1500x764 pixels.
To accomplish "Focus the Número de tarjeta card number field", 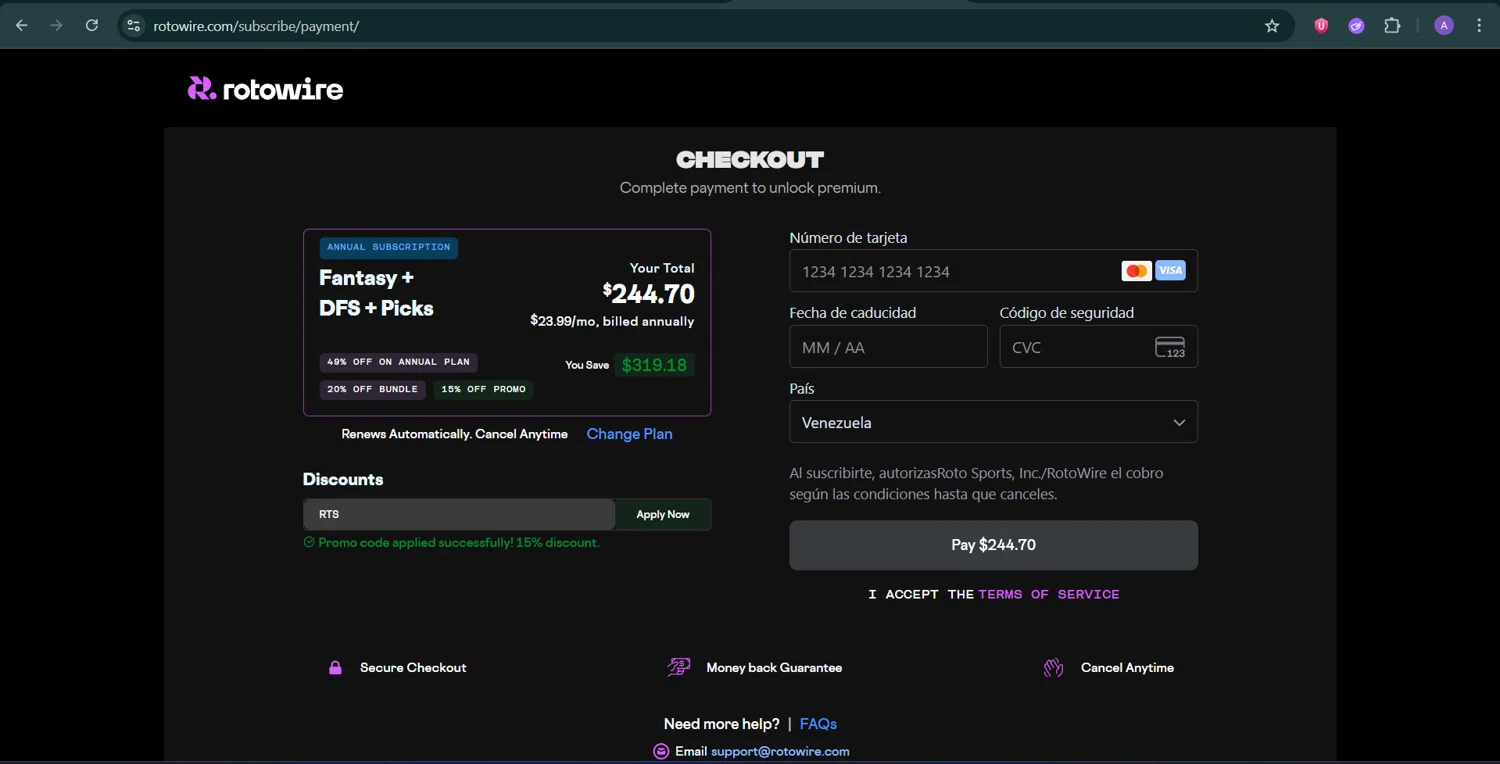I will [x=993, y=271].
